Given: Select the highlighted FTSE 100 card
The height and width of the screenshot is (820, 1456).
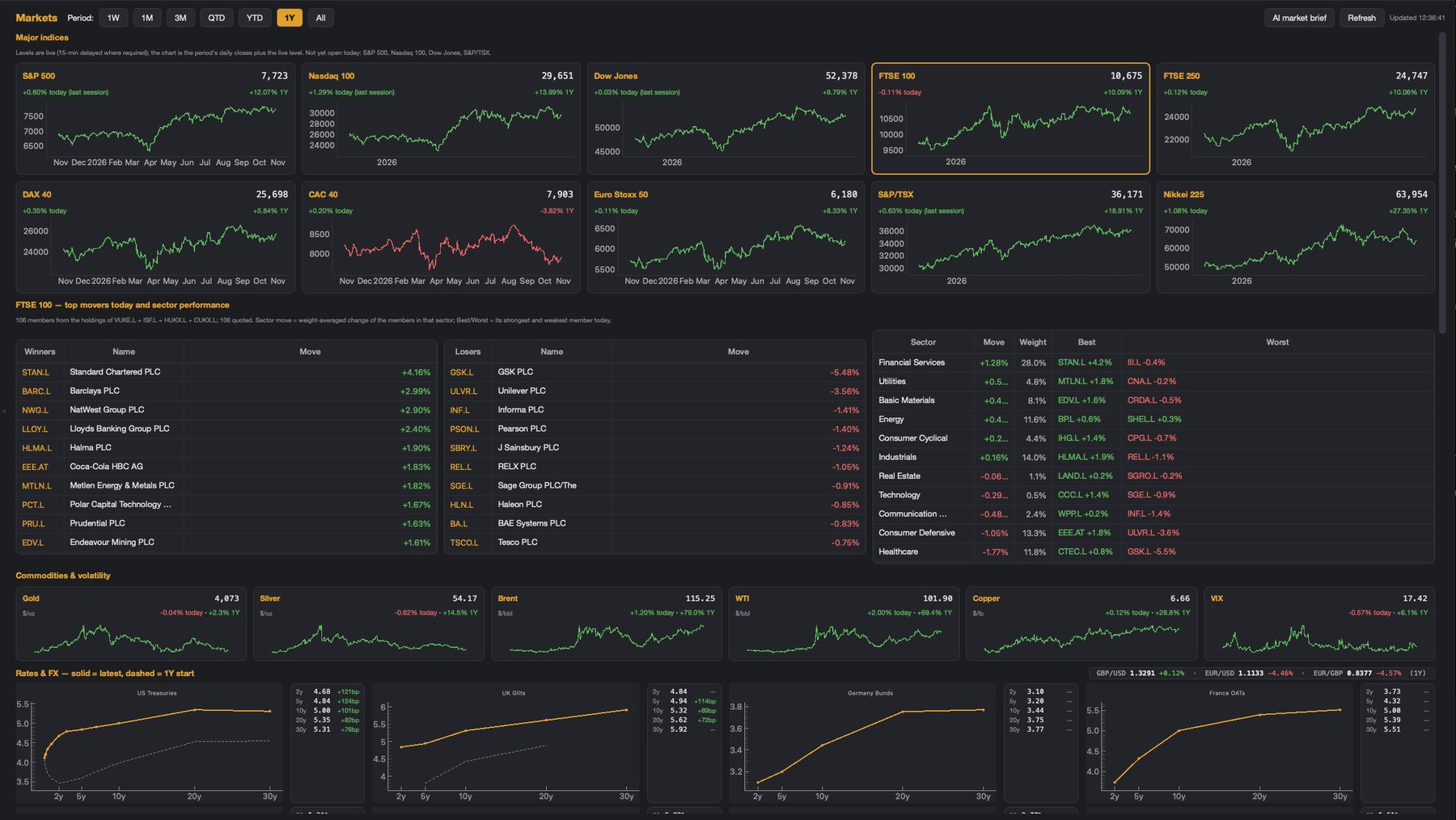Looking at the screenshot, I should click(1010, 119).
